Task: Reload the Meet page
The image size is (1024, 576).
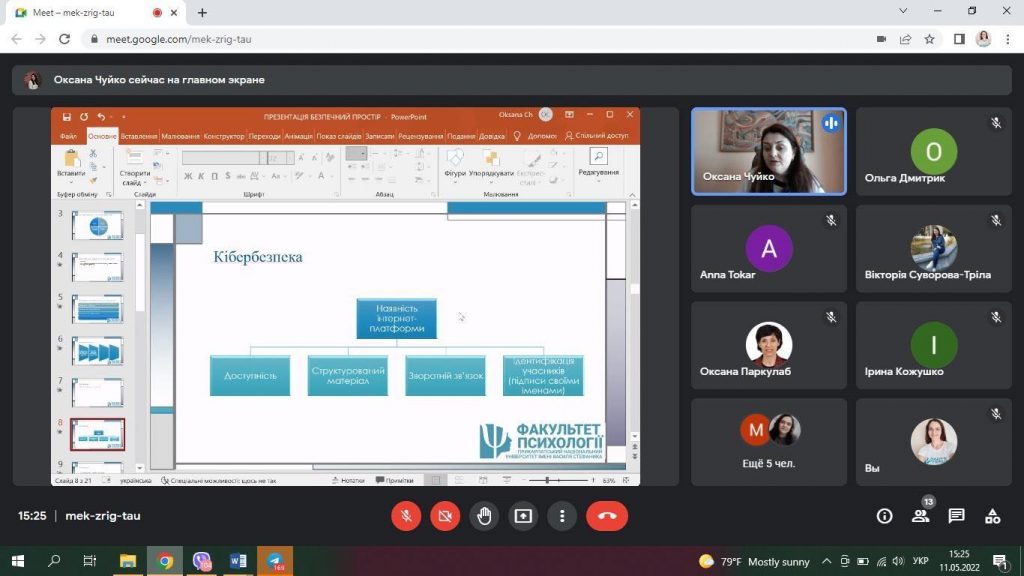Action: (x=65, y=39)
